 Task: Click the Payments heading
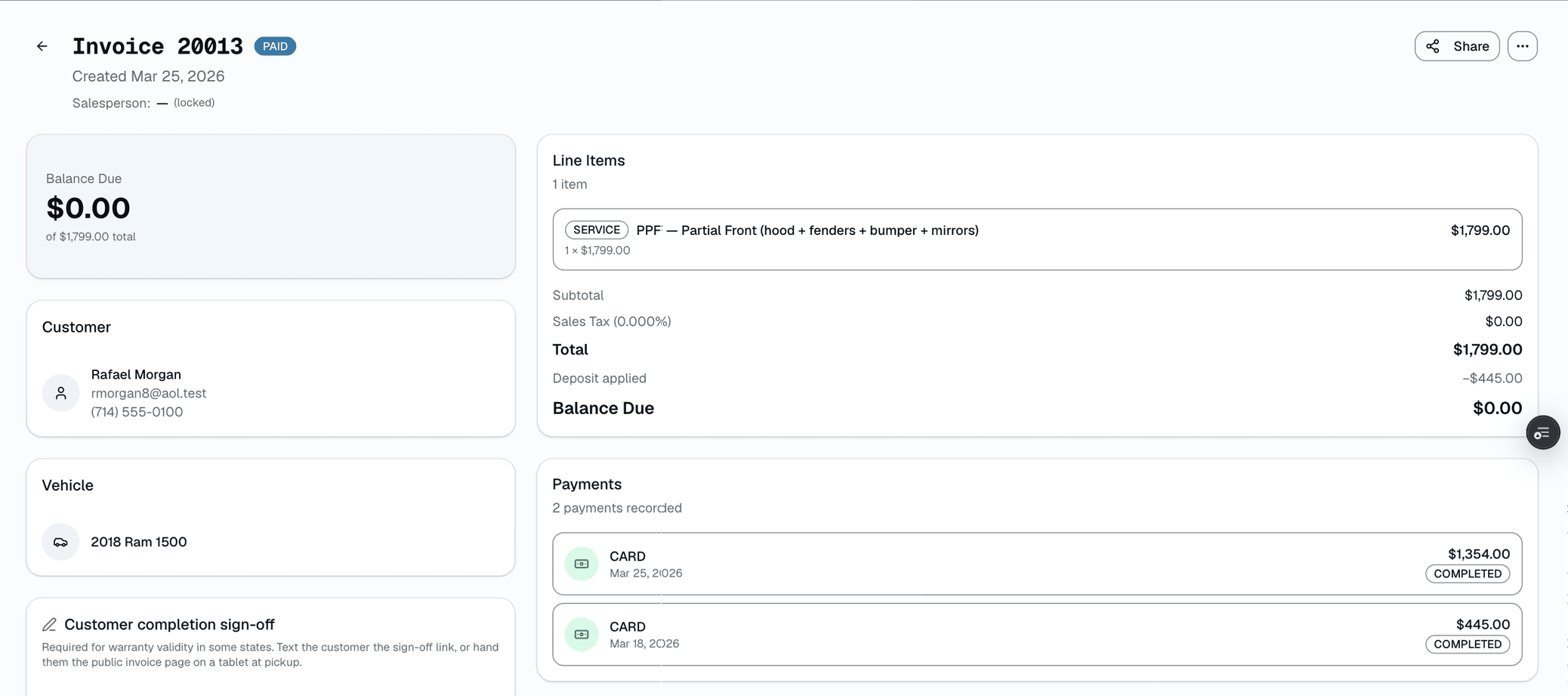pos(587,484)
